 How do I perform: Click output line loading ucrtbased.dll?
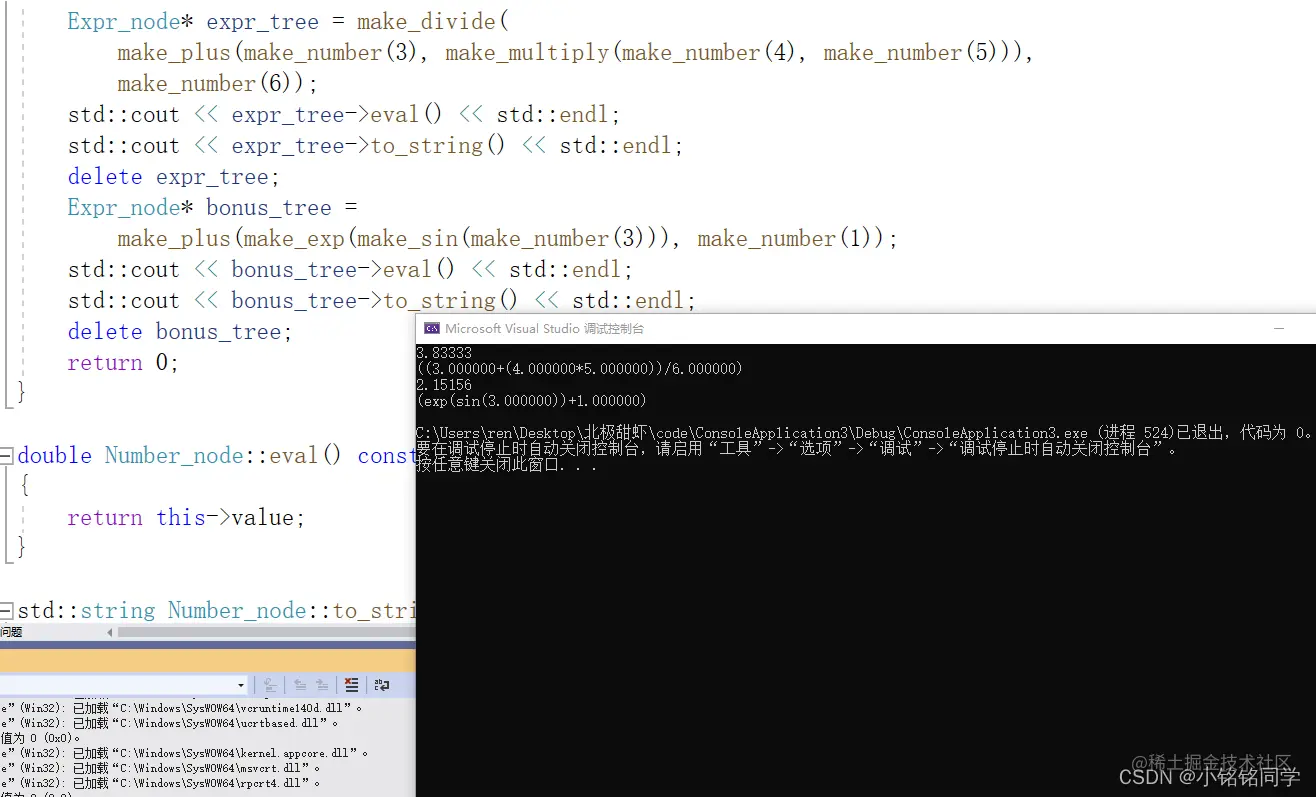(169, 723)
